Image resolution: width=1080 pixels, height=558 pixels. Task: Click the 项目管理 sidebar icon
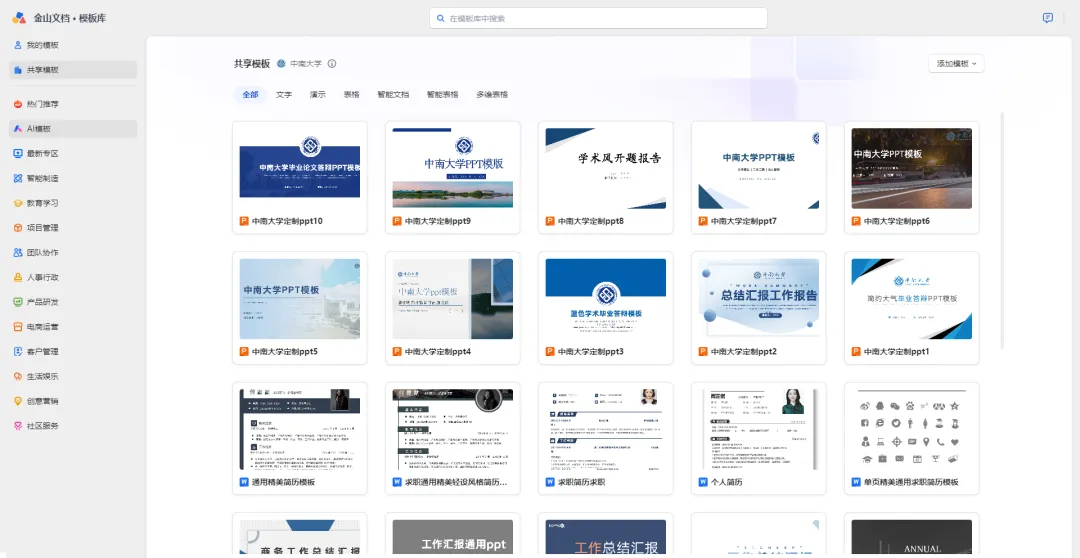pyautogui.click(x=18, y=228)
